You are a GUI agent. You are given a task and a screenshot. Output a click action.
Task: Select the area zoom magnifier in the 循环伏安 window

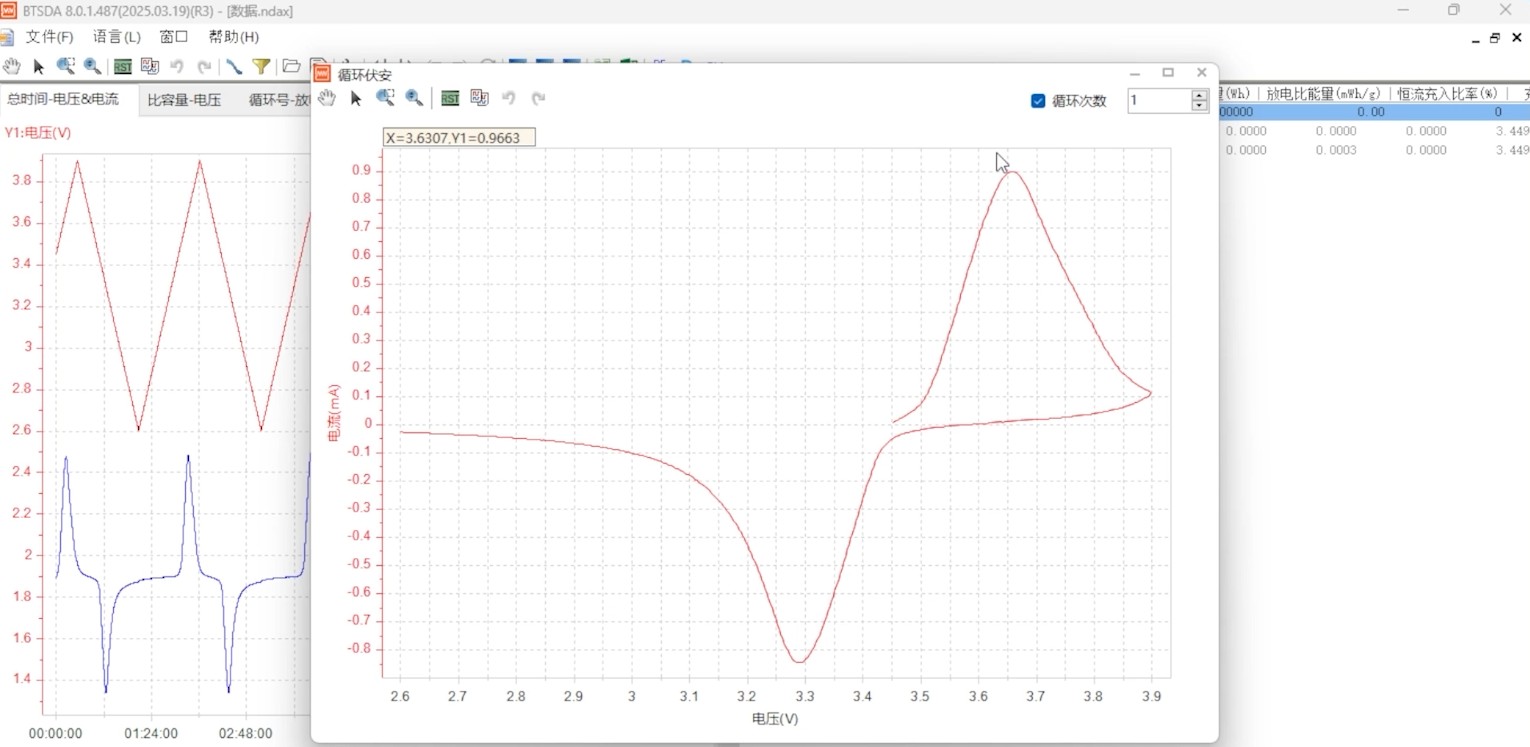[384, 98]
